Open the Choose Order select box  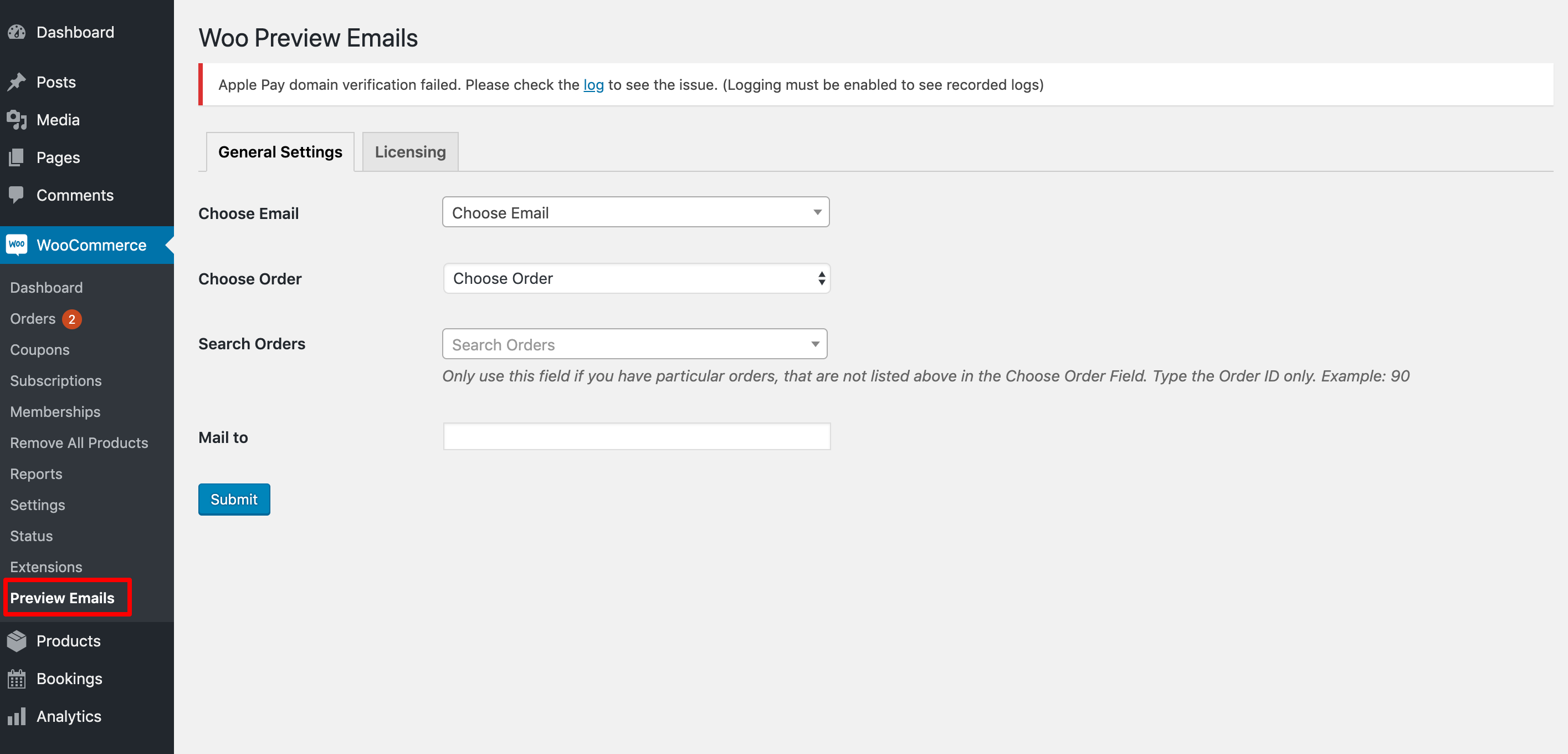click(x=637, y=278)
